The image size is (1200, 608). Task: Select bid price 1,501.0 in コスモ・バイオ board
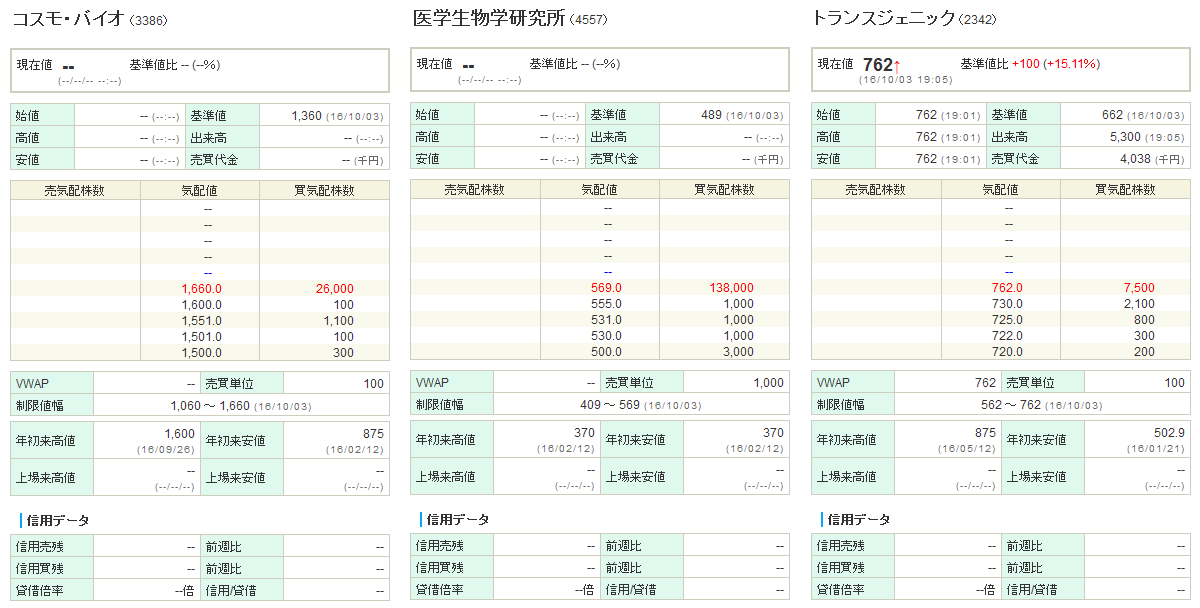coord(201,337)
